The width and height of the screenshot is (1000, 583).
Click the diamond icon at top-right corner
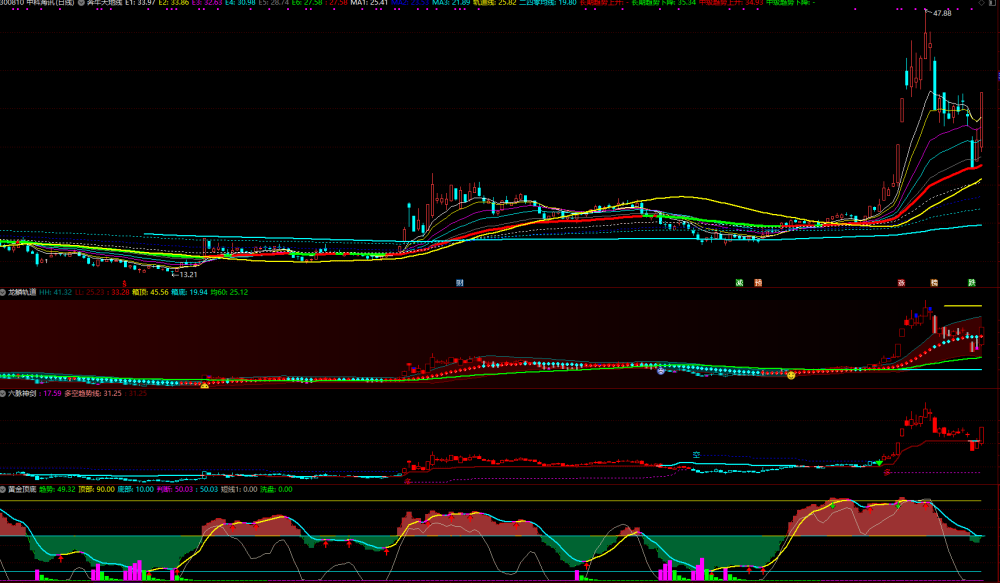[982, 3]
